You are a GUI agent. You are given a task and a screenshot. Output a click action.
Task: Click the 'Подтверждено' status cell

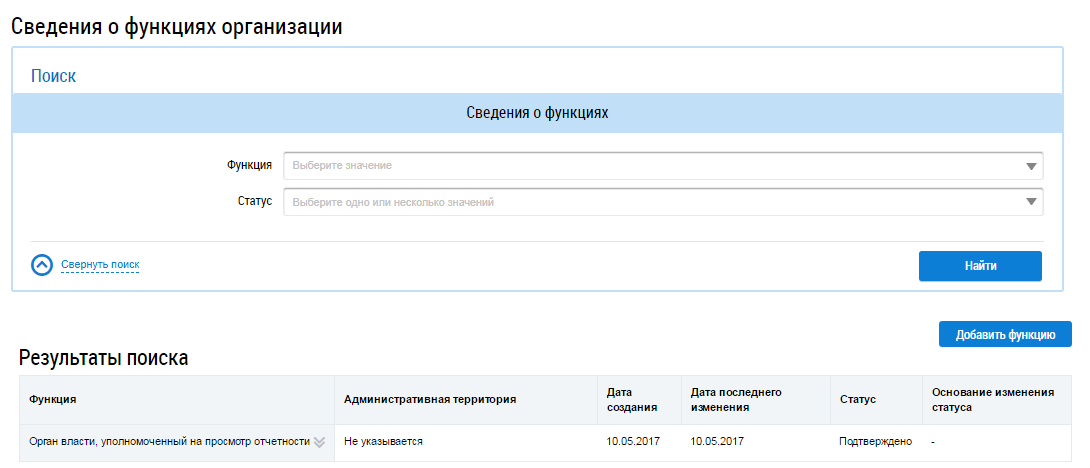(875, 441)
